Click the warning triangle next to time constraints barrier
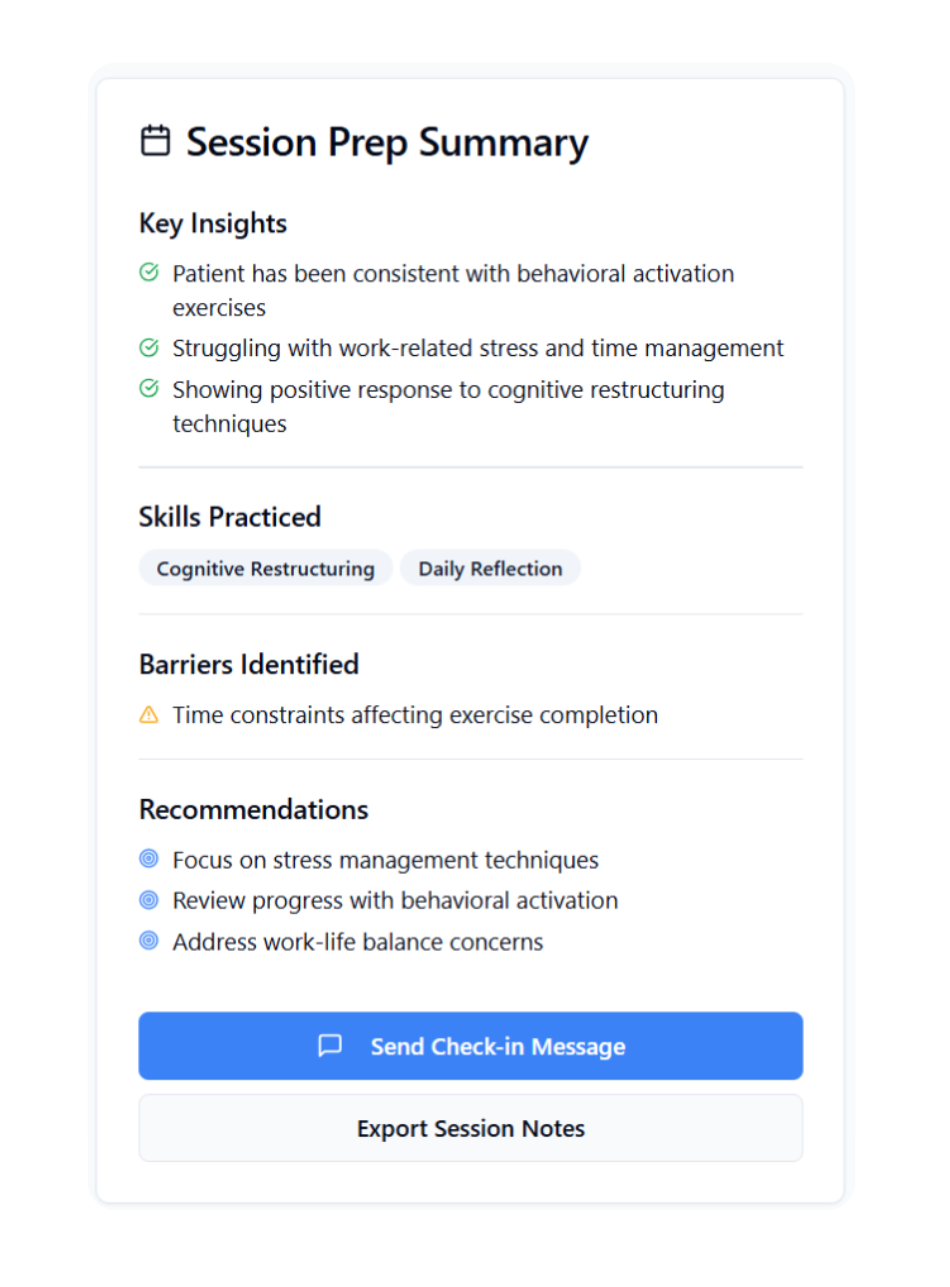The width and height of the screenshot is (950, 1287). [149, 713]
